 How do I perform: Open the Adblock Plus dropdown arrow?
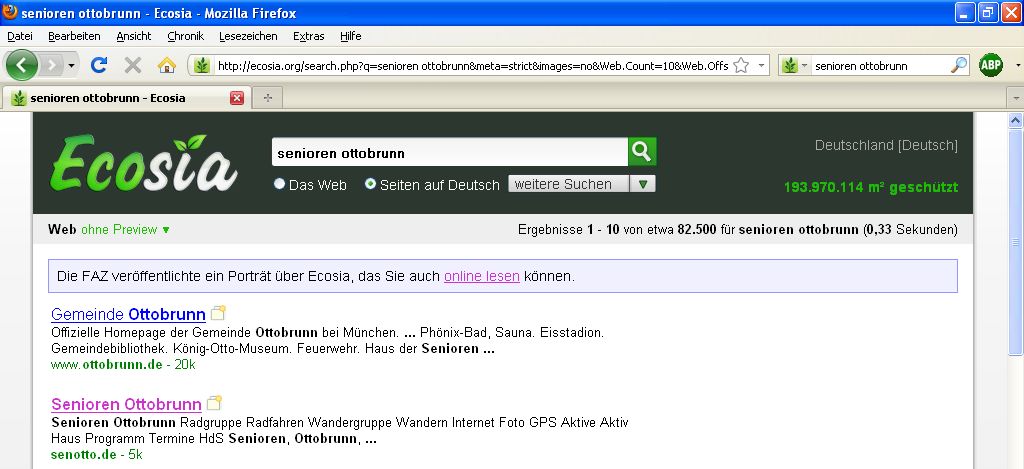point(1017,66)
